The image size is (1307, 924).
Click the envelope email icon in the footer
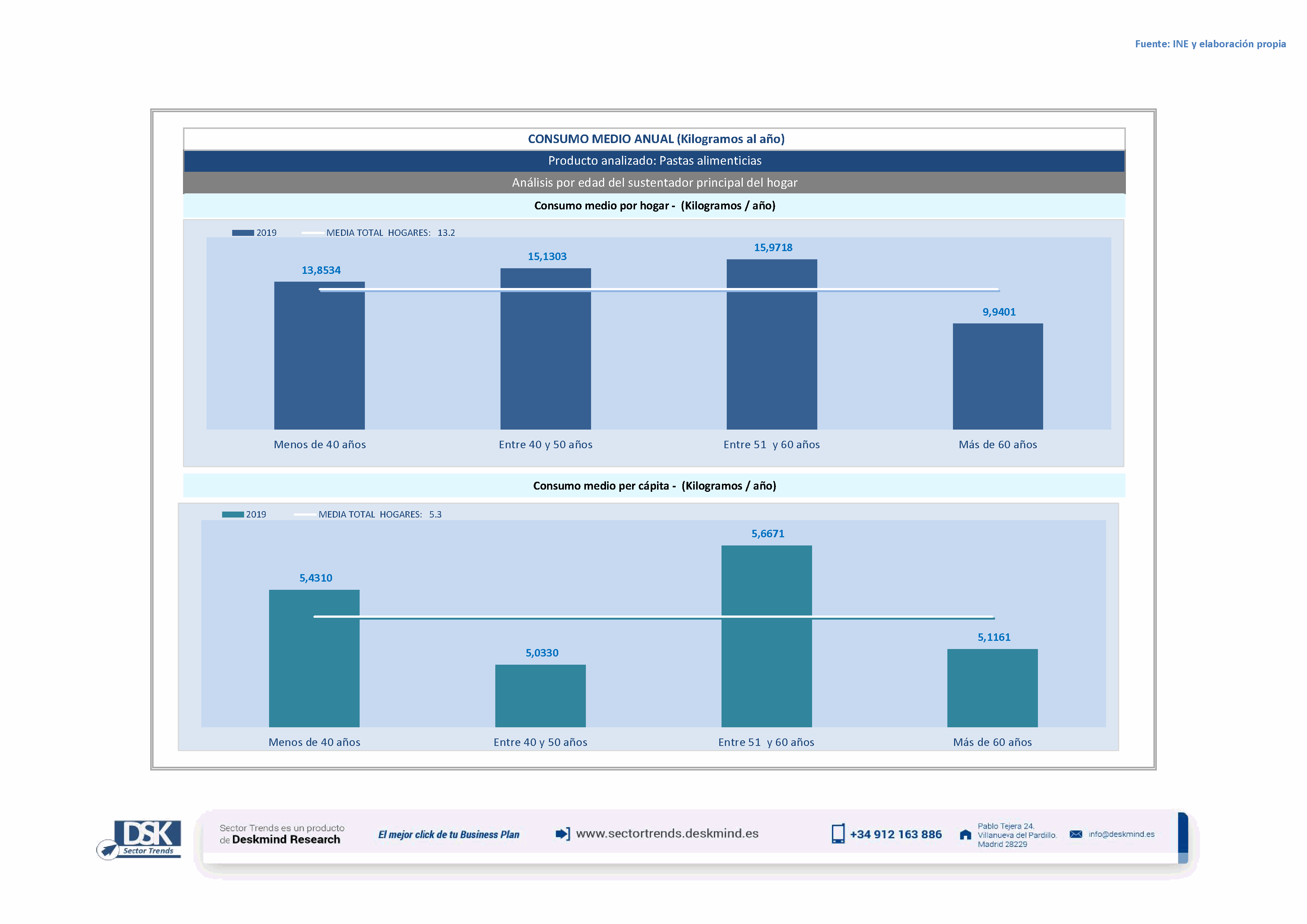(1075, 834)
